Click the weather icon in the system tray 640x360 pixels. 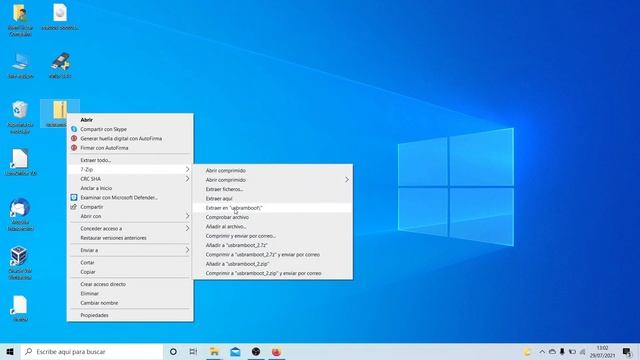527,352
